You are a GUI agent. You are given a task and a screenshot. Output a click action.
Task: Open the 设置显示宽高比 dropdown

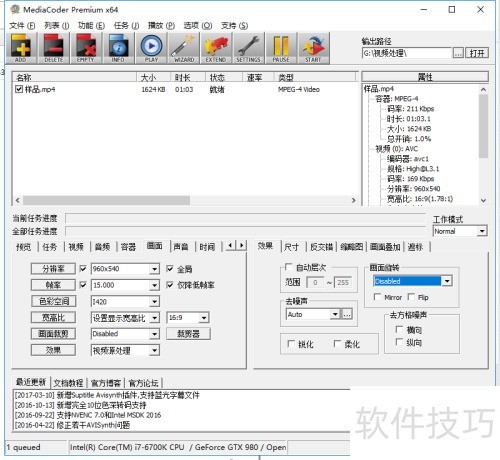tap(154, 318)
